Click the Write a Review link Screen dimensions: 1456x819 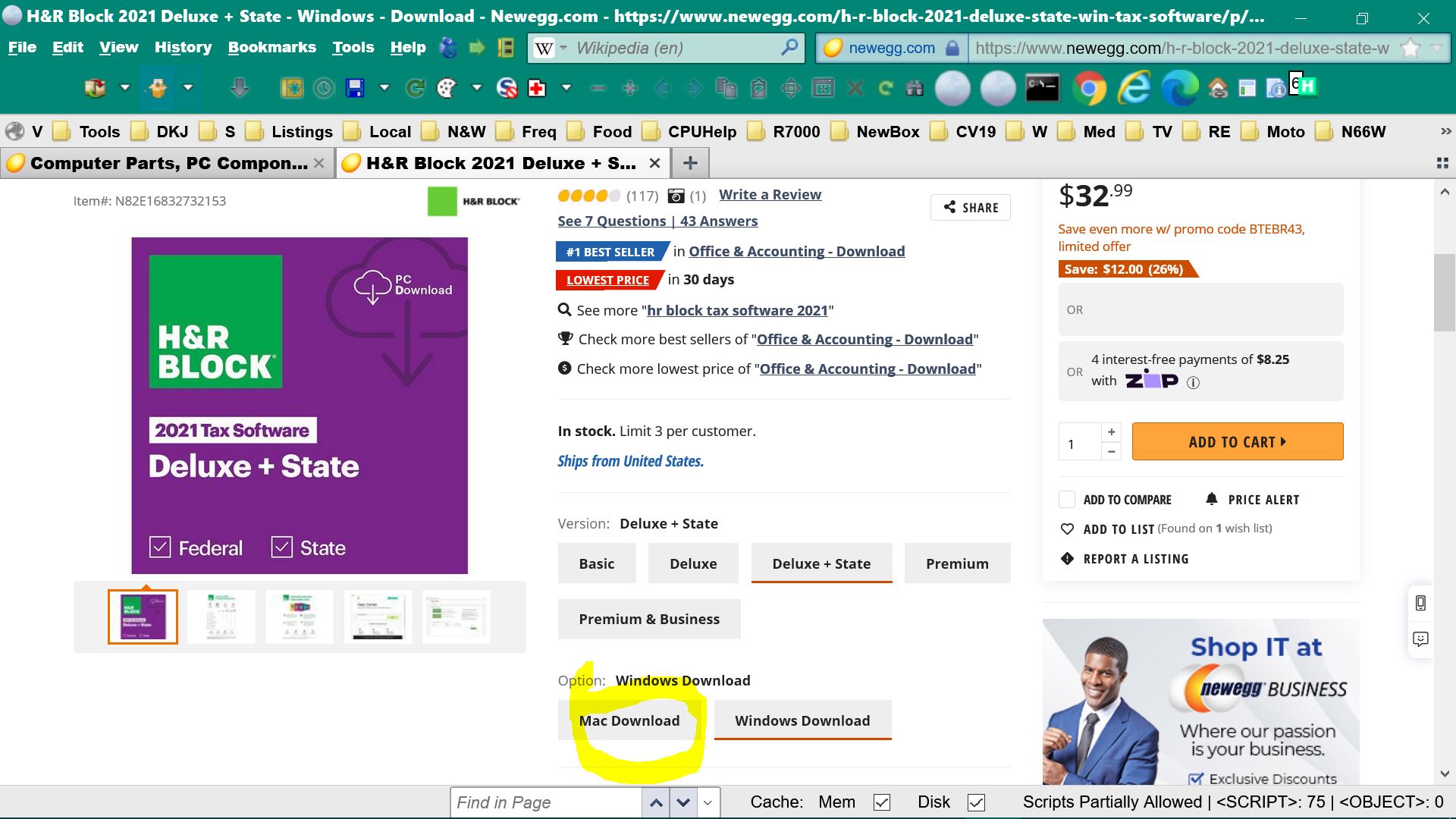(x=770, y=195)
